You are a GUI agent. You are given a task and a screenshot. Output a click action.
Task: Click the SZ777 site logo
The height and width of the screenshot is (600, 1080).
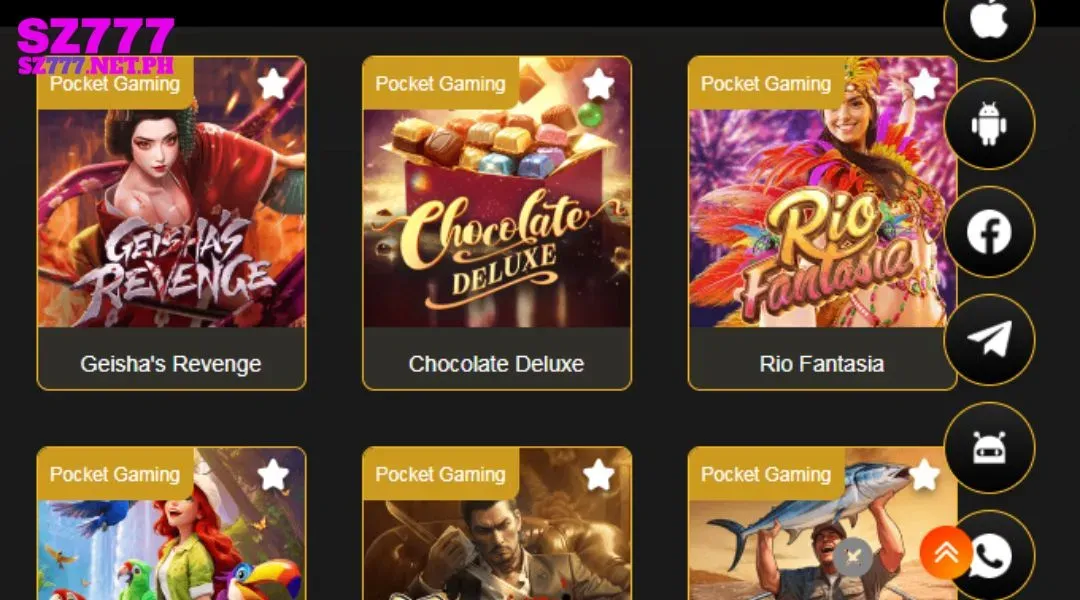click(x=95, y=45)
